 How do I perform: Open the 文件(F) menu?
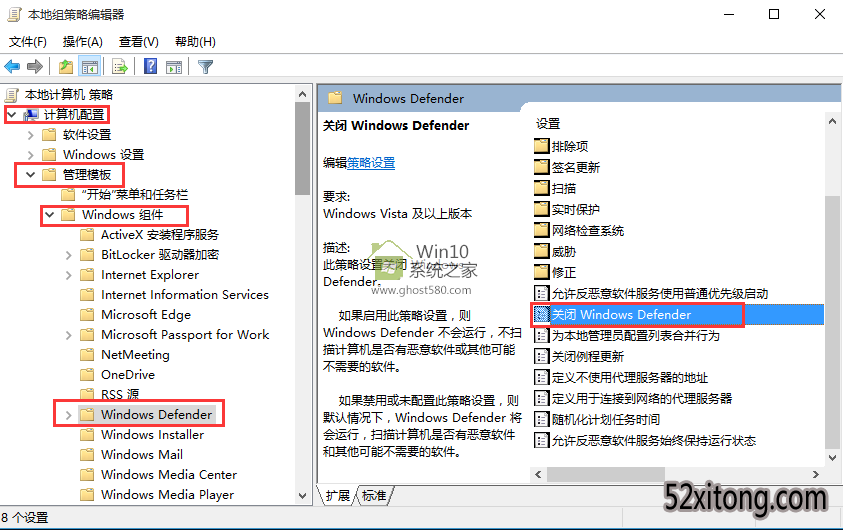tap(28, 41)
